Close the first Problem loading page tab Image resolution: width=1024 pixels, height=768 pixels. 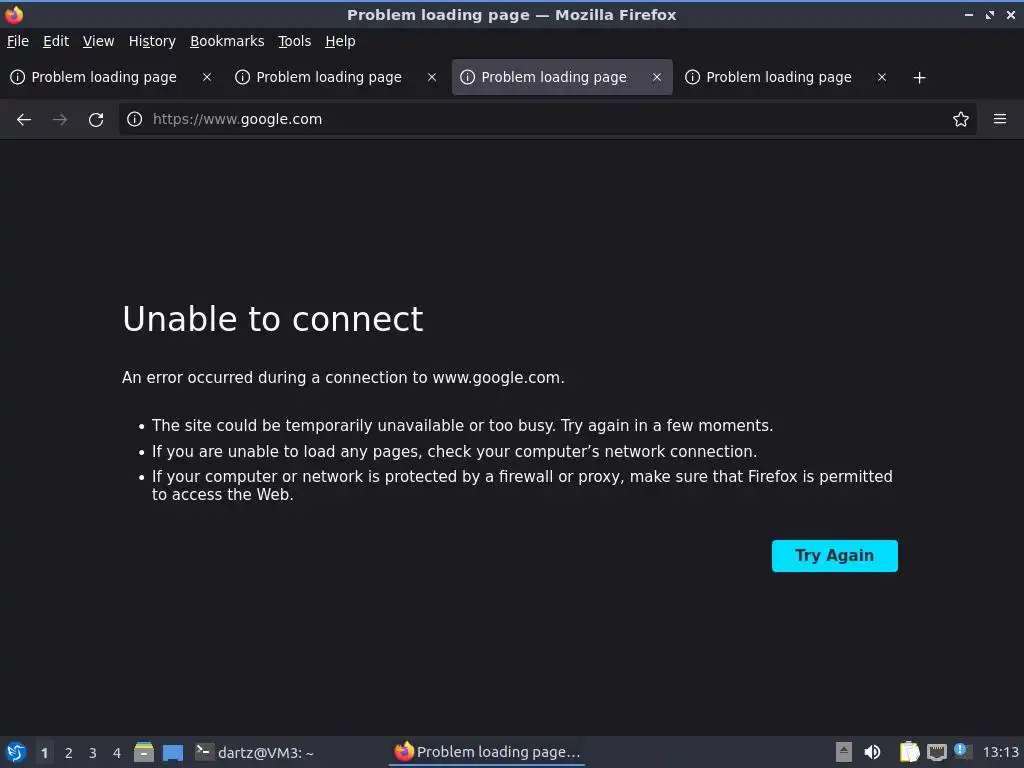pos(207,77)
